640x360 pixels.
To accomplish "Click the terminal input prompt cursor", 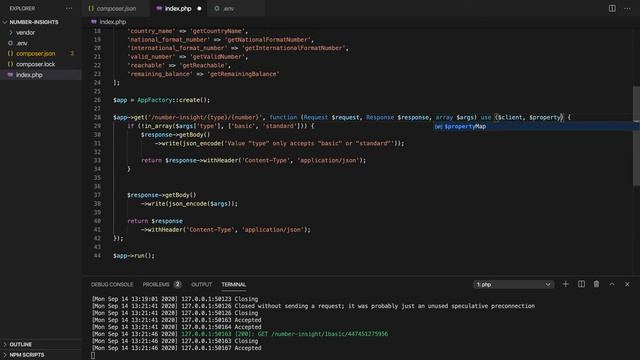I will [x=93, y=356].
